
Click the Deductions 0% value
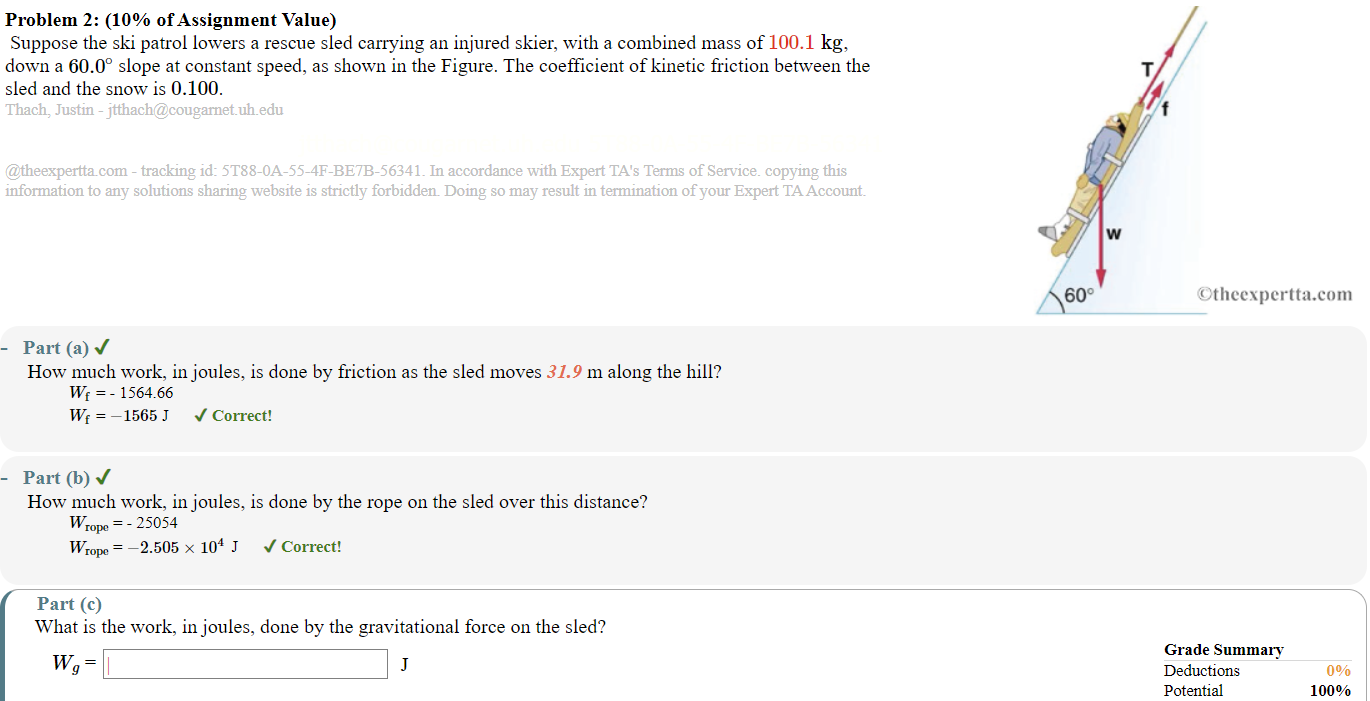pyautogui.click(x=1338, y=671)
